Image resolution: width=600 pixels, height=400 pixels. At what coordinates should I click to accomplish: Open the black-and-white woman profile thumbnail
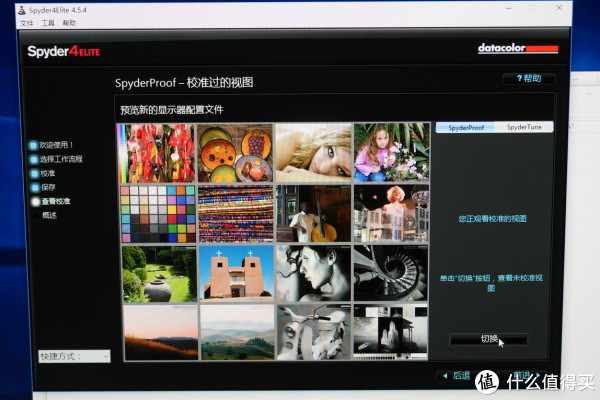click(x=313, y=273)
